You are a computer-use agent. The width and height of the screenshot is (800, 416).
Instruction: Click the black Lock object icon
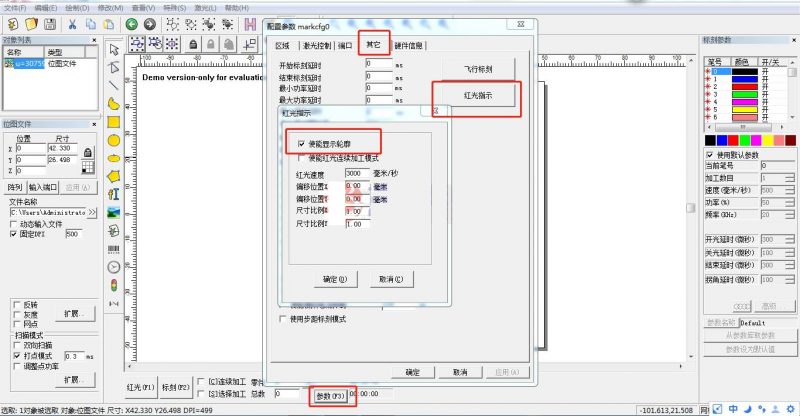coord(193,44)
